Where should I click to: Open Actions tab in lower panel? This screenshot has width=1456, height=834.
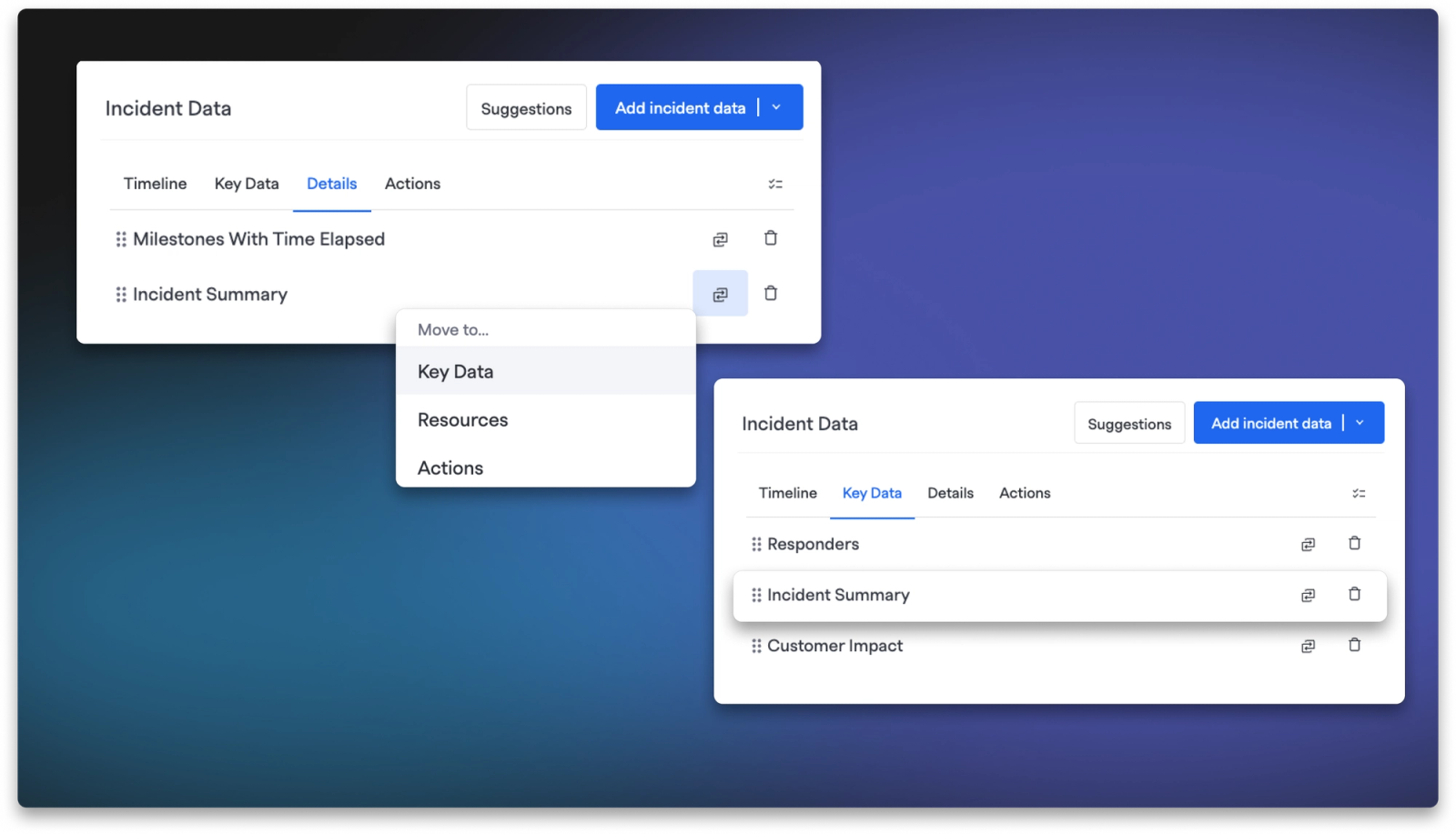click(x=1025, y=493)
